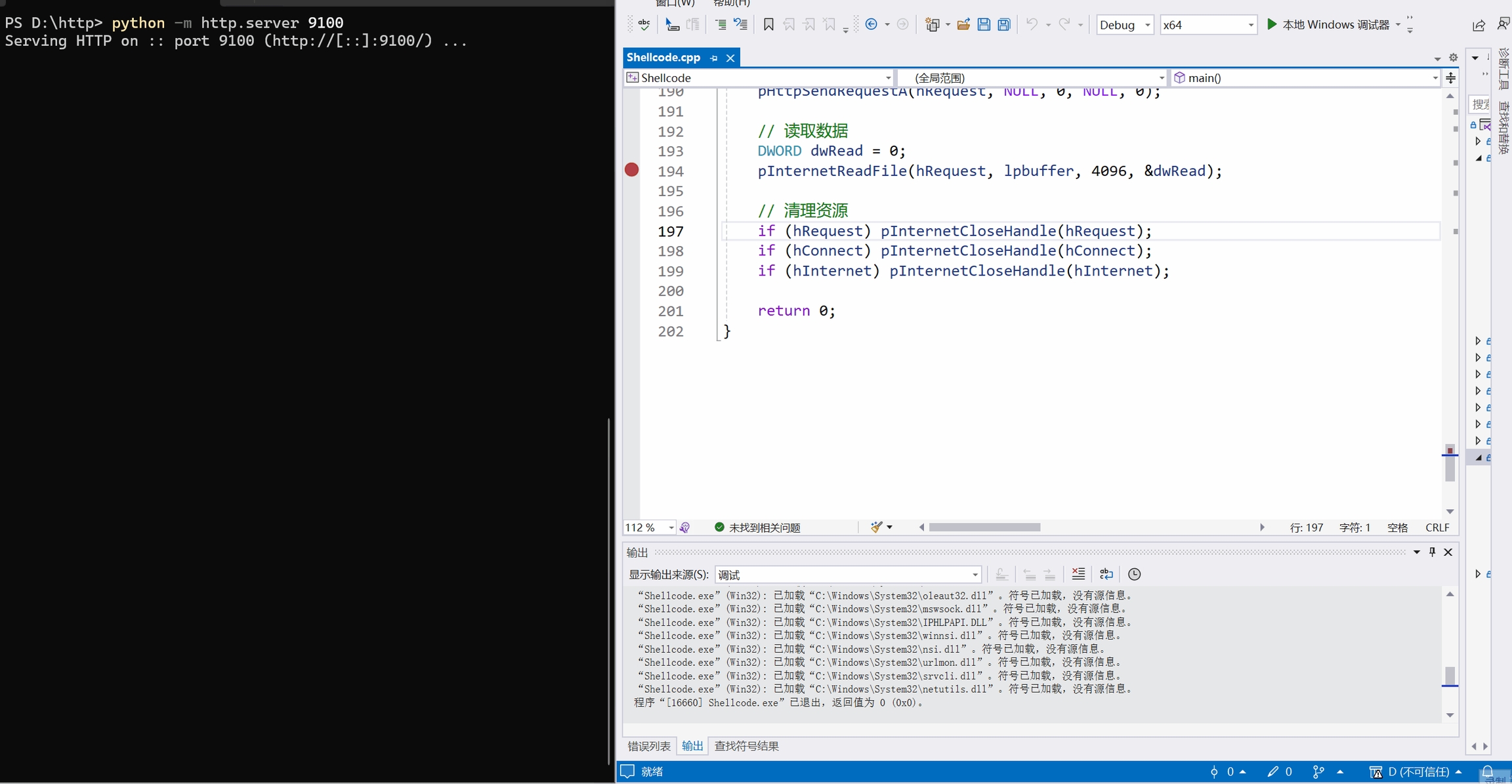Click the navigate backward arrow icon

click(871, 25)
